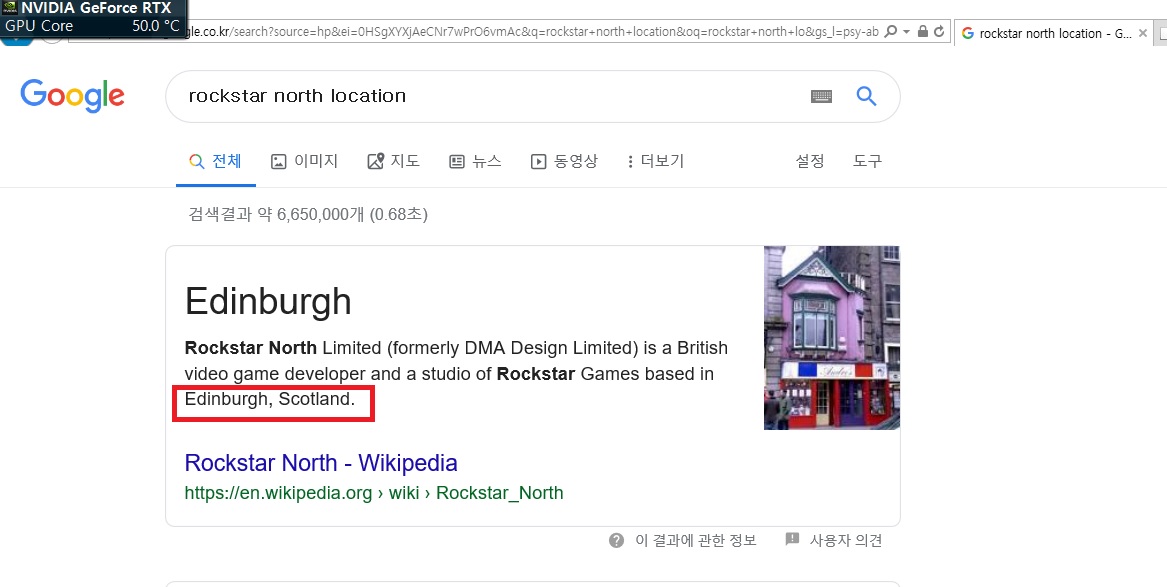The width and height of the screenshot is (1167, 587).
Task: Click the lock security icon in address bar
Action: pyautogui.click(x=922, y=32)
